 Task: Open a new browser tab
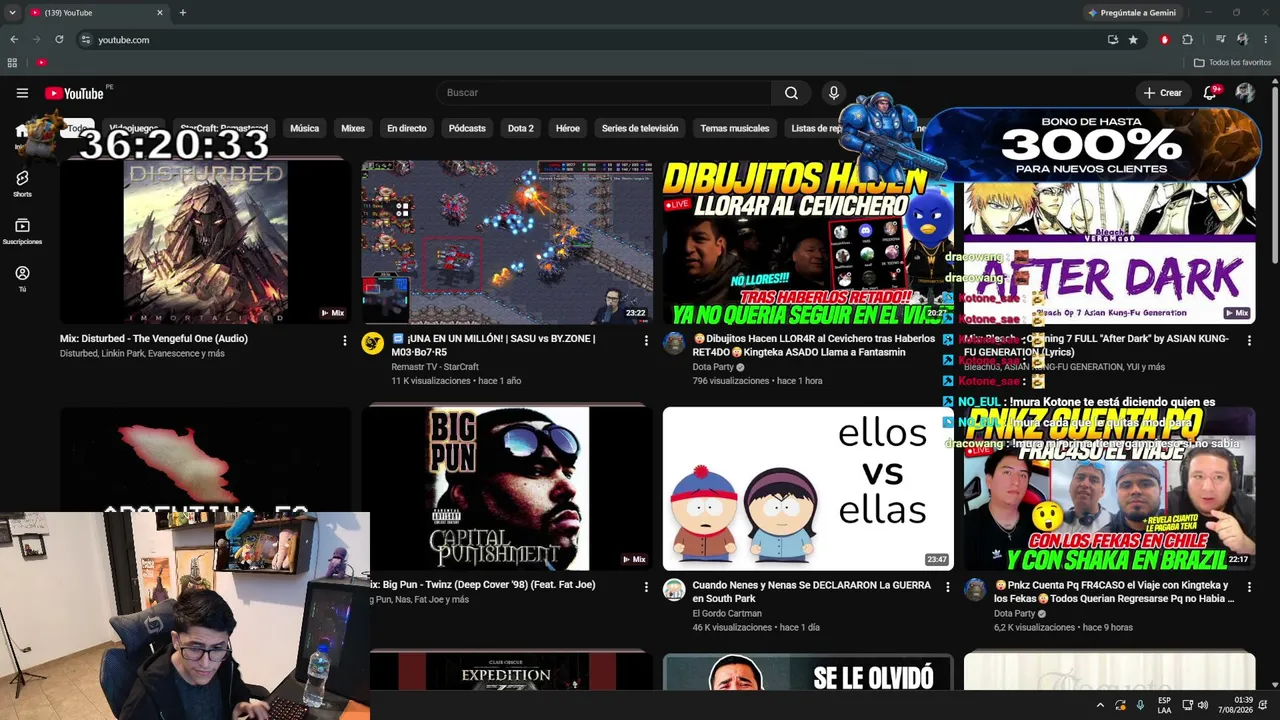pos(182,12)
